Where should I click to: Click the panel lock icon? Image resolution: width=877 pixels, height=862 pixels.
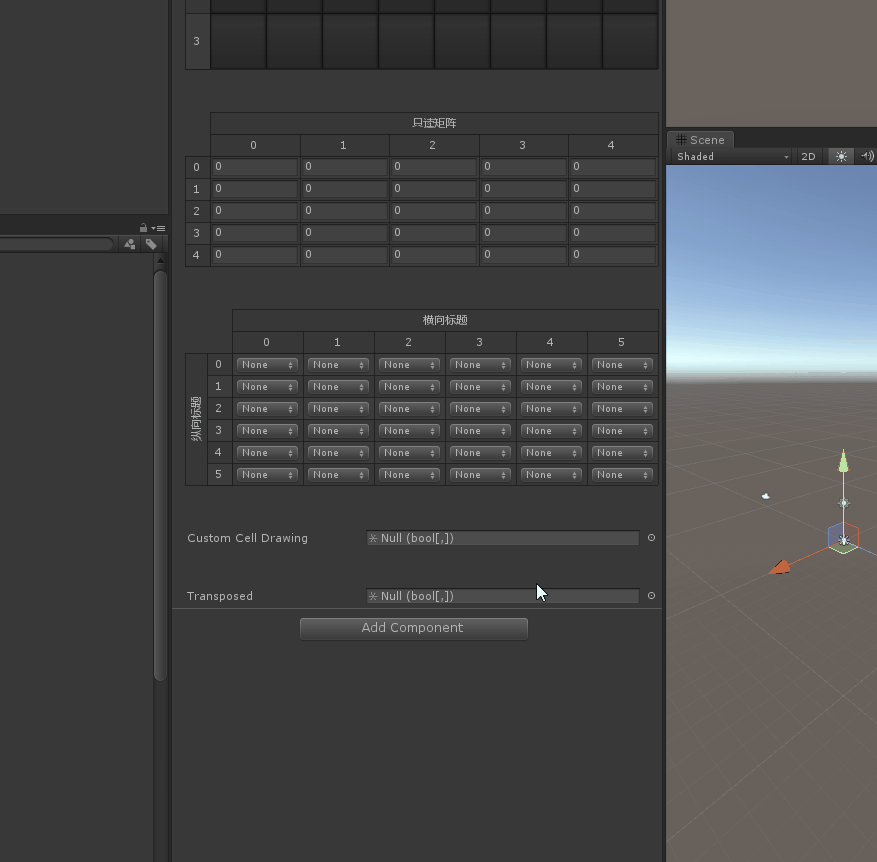144,228
